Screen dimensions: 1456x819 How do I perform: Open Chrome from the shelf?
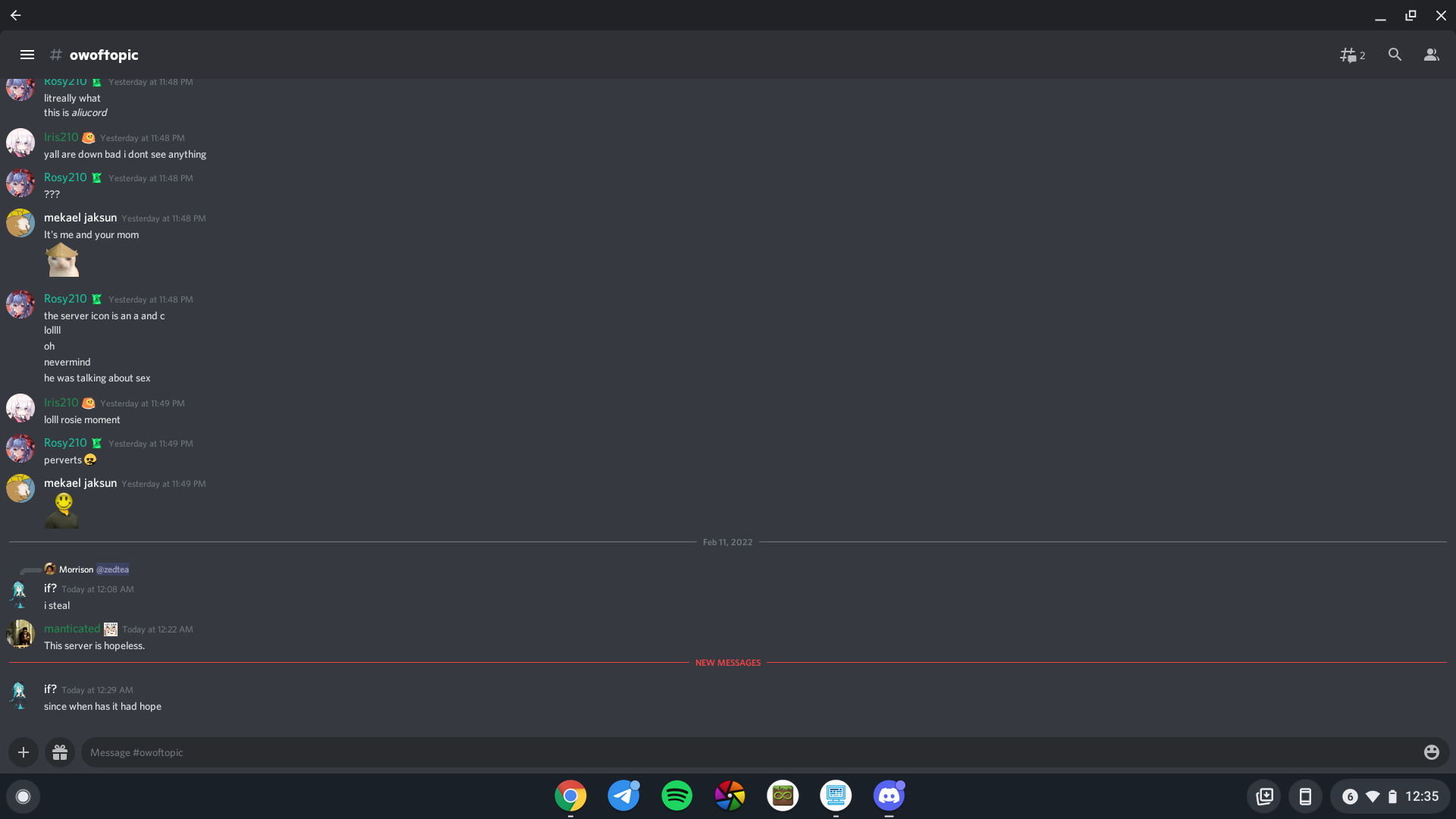click(x=570, y=795)
